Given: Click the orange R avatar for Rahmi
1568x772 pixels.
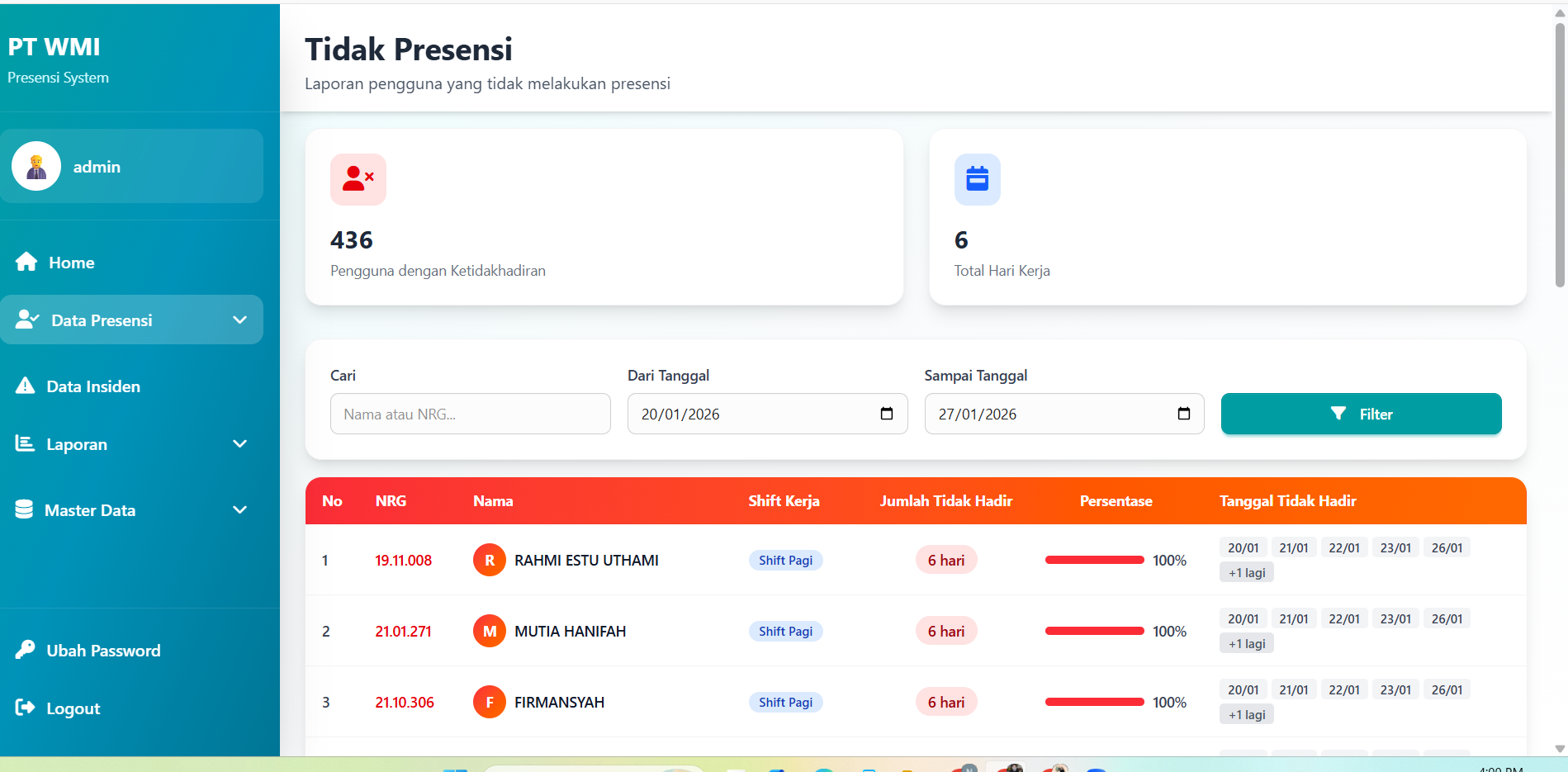Looking at the screenshot, I should pyautogui.click(x=489, y=561).
